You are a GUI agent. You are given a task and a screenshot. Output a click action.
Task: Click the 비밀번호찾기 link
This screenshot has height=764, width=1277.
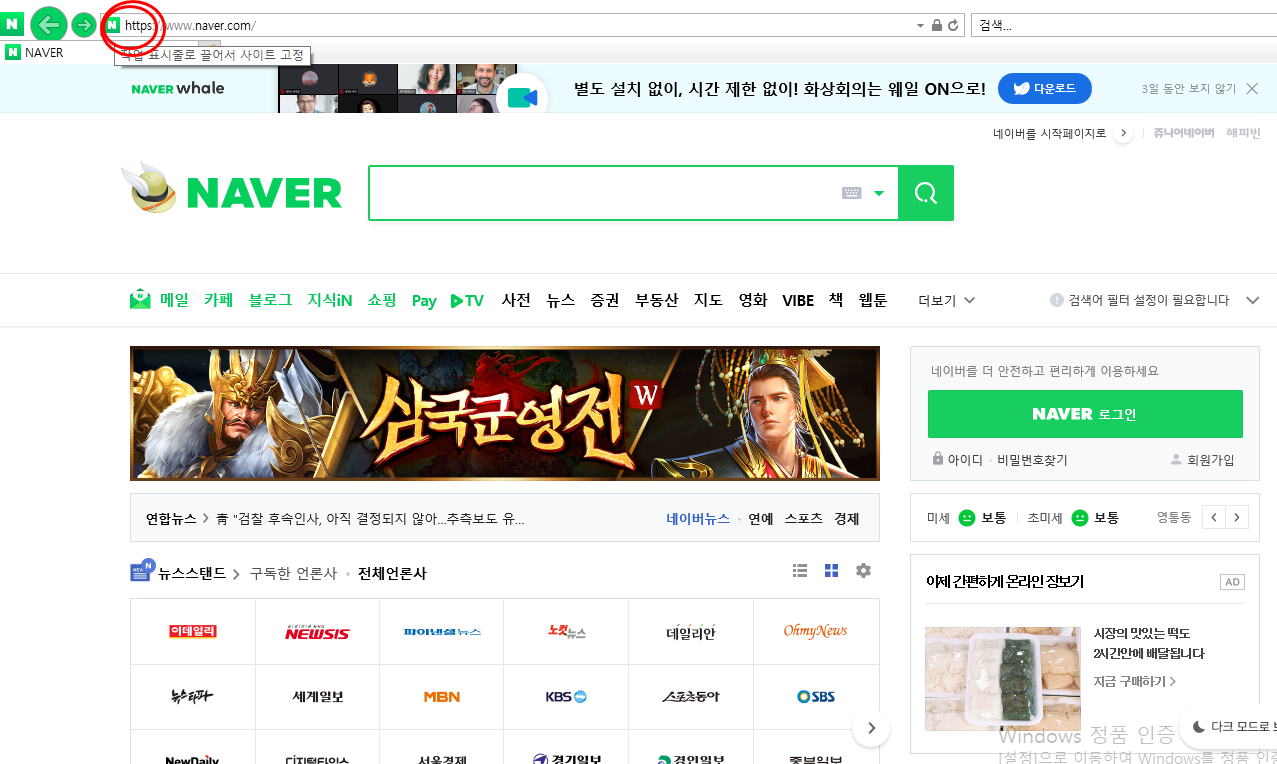click(1032, 460)
